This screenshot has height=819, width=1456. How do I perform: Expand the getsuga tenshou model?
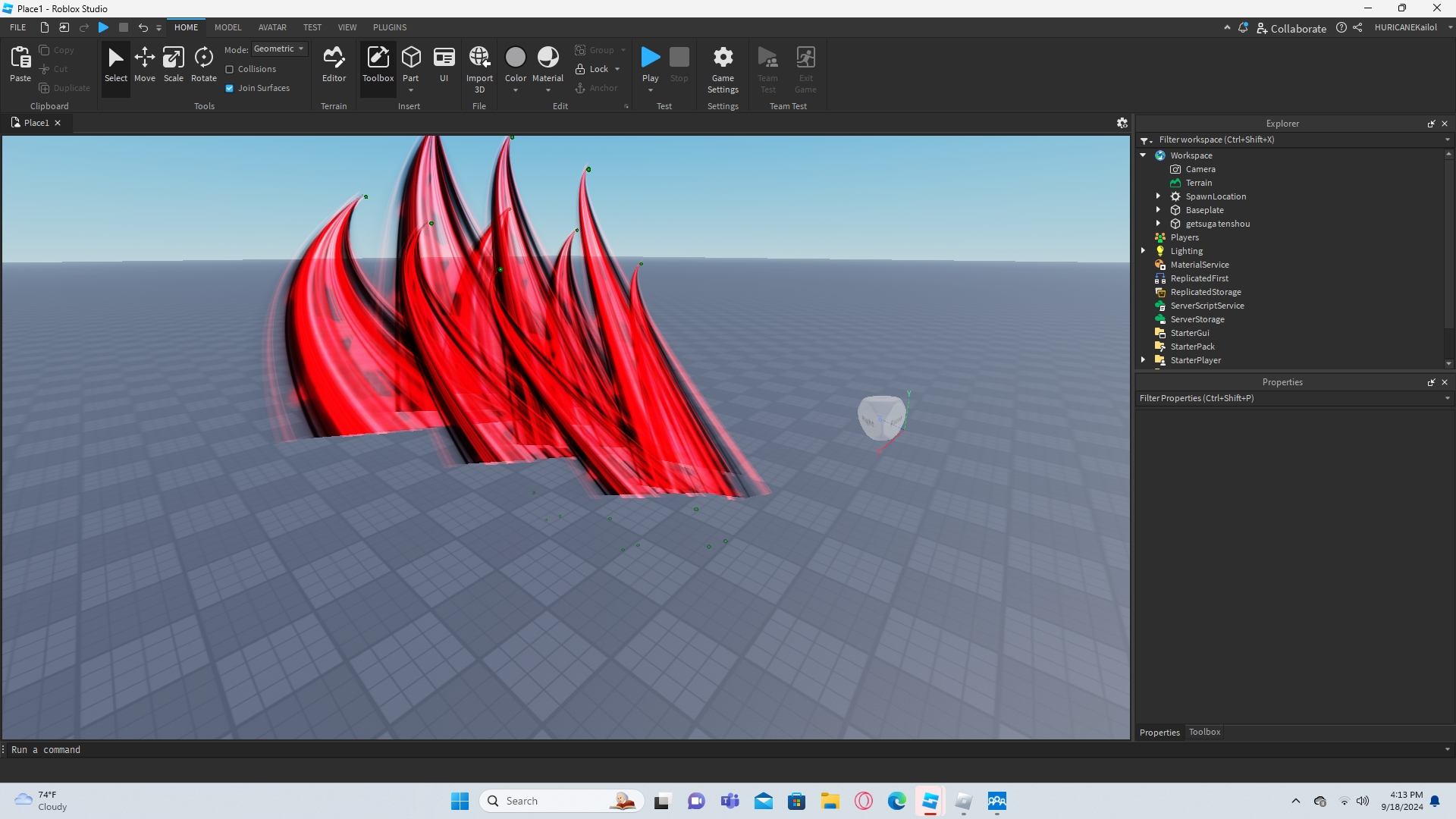(1158, 224)
